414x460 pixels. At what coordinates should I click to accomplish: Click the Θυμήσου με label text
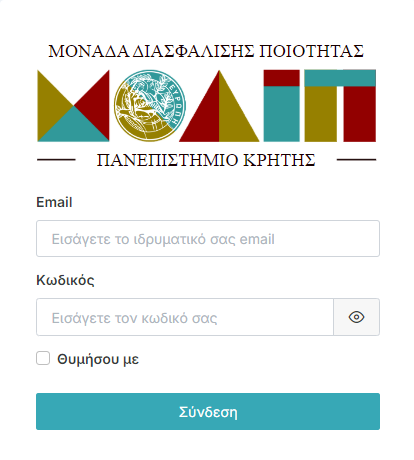pos(98,359)
